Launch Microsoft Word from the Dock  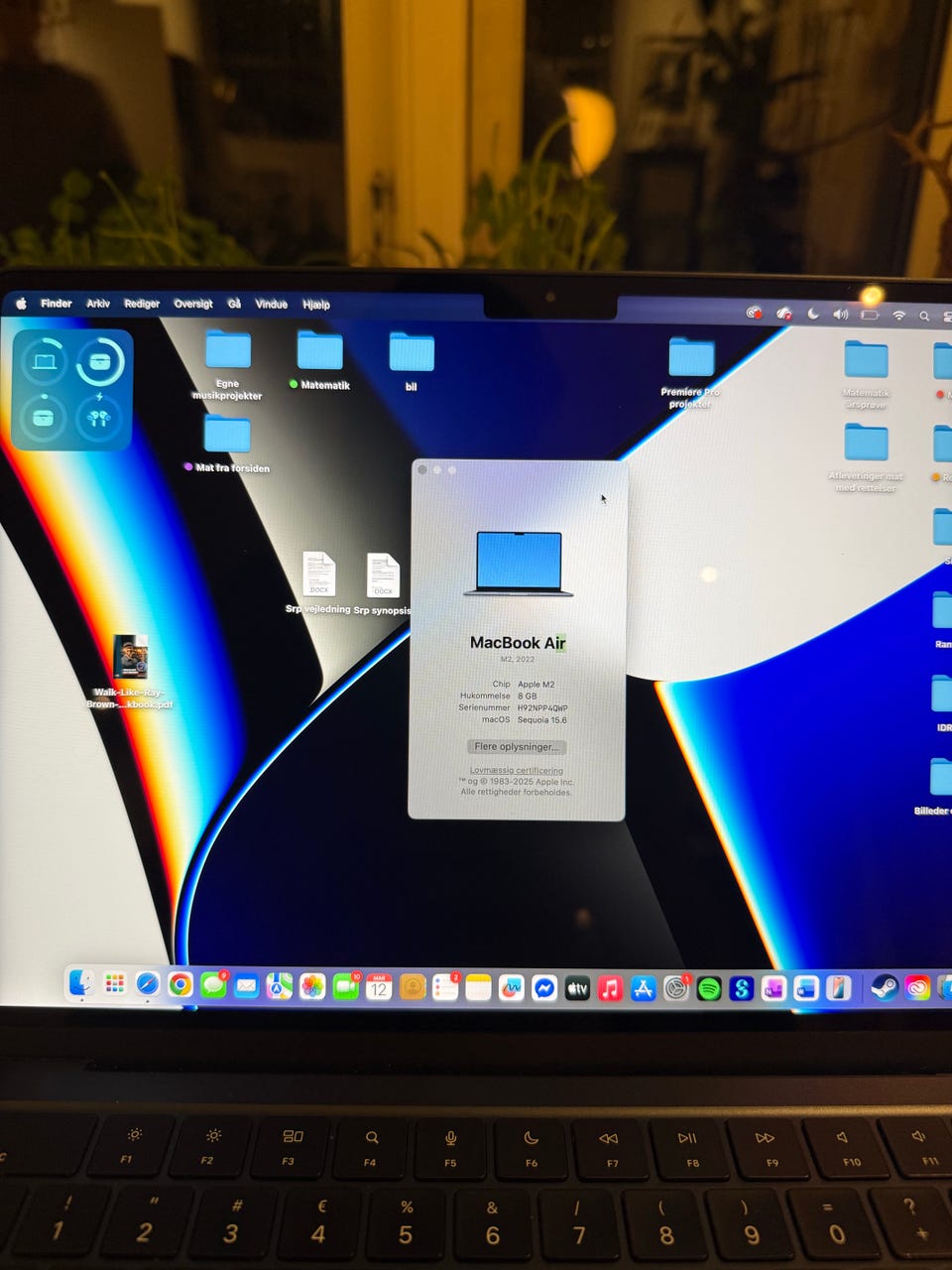(x=806, y=989)
